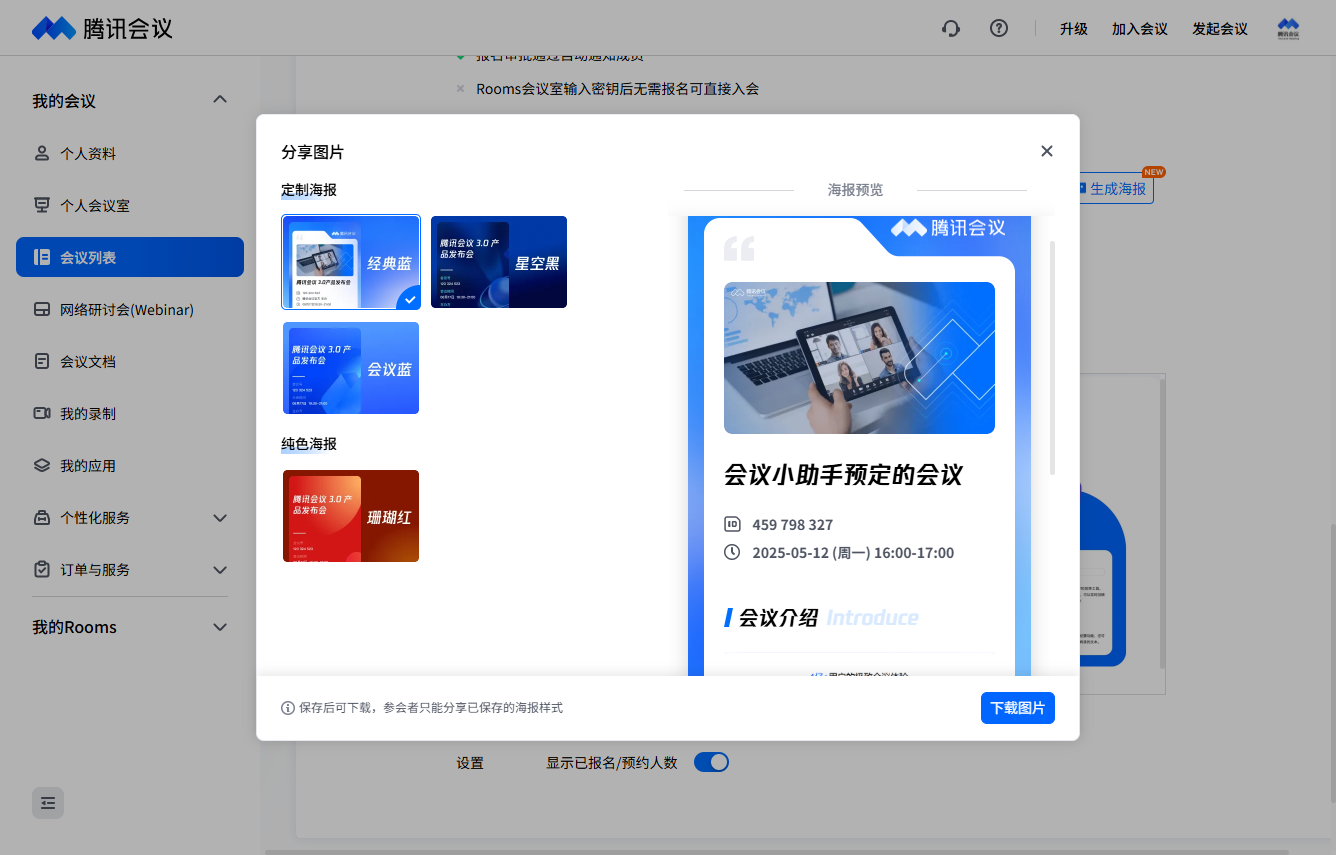
Task: Collapse the sidebar with bottom-left icon
Action: (x=48, y=803)
